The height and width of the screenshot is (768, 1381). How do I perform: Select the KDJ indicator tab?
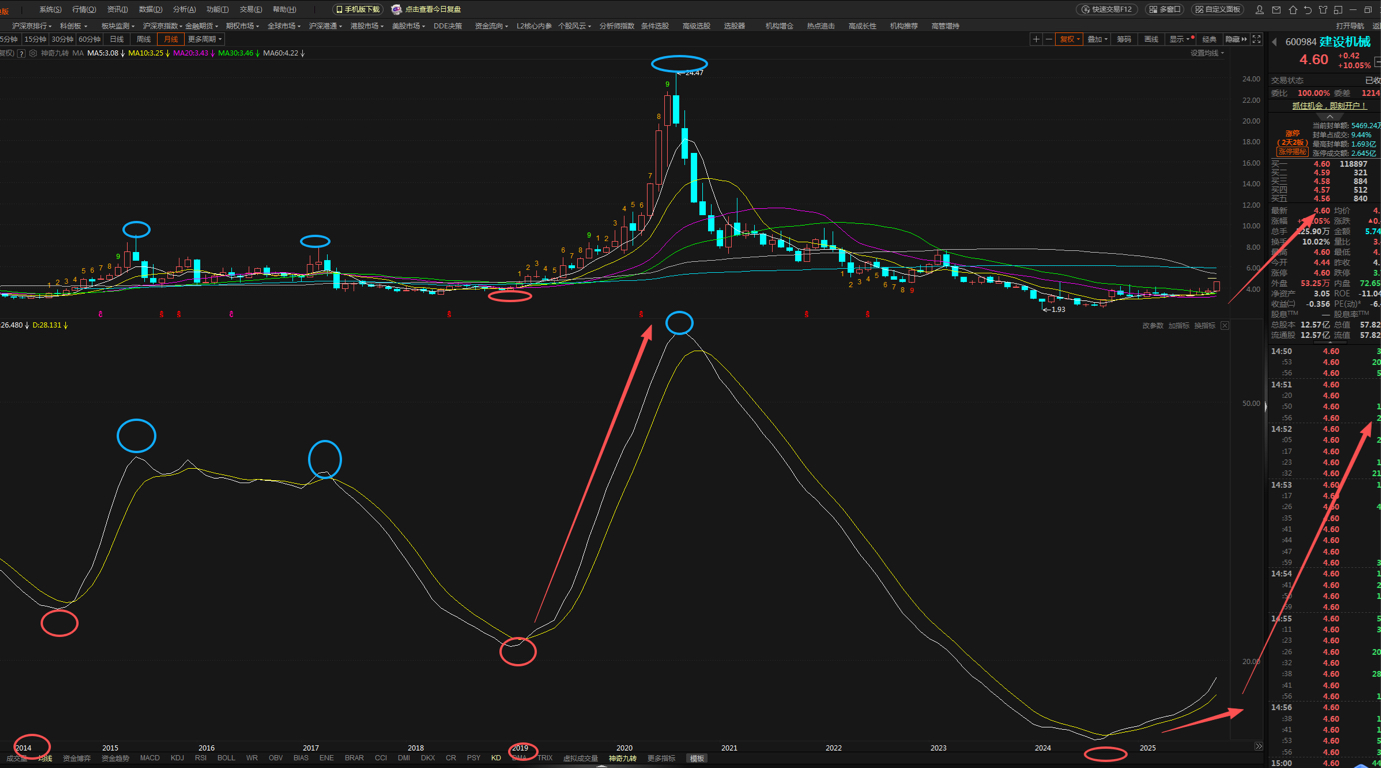(177, 758)
